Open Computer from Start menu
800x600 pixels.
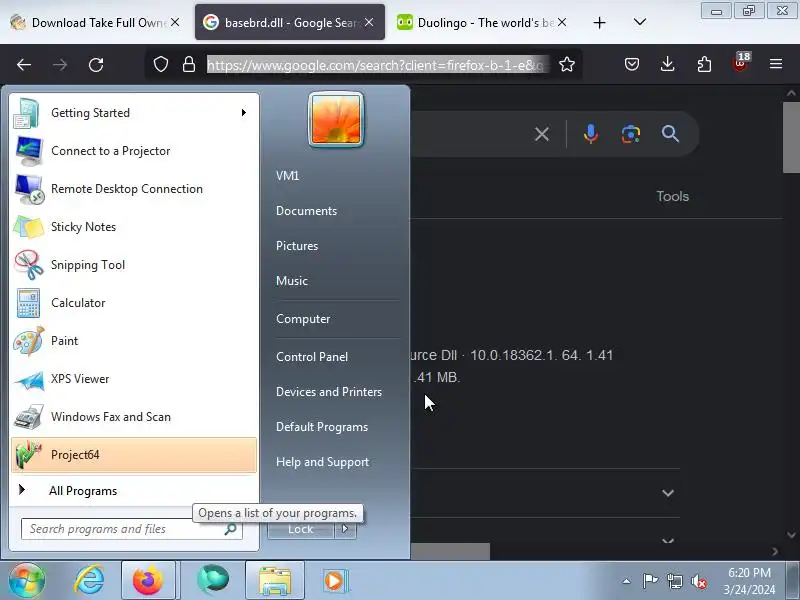tap(303, 319)
